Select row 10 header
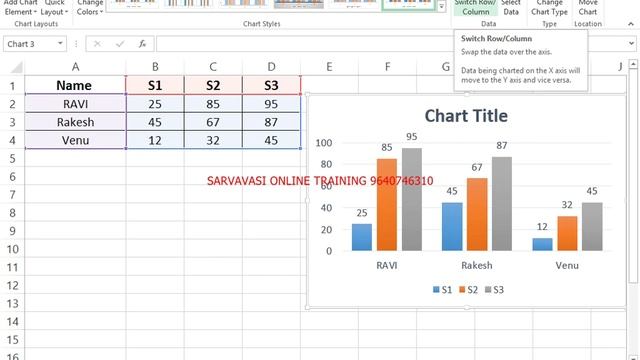640x360 pixels. tap(12, 249)
